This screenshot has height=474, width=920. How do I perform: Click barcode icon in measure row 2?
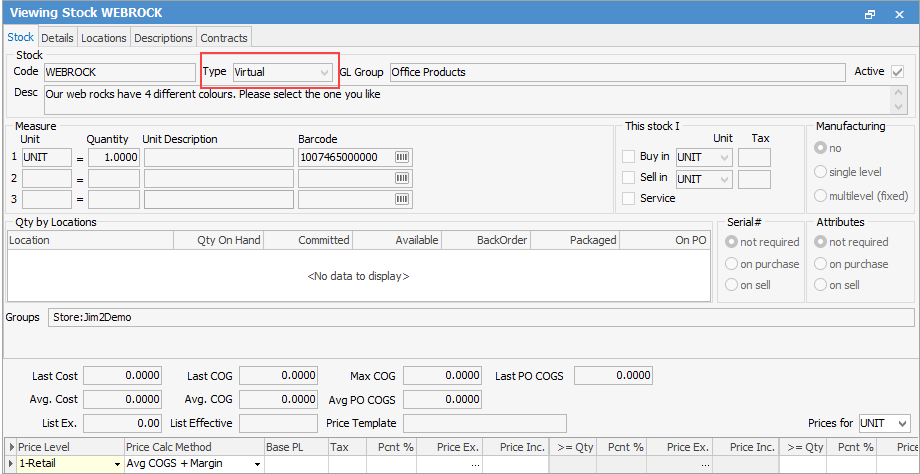pos(403,179)
